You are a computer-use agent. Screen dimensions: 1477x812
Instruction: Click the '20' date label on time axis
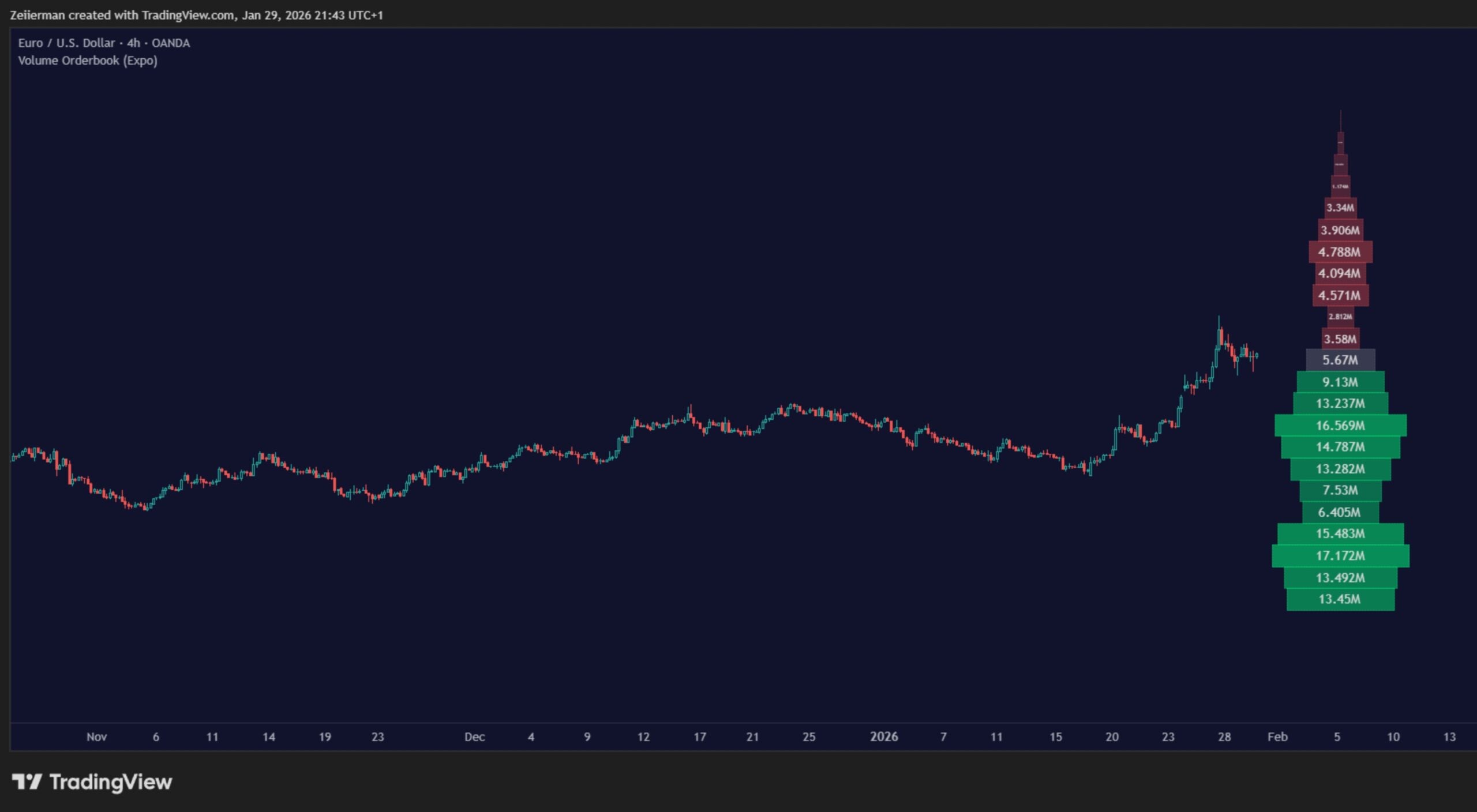click(1112, 737)
